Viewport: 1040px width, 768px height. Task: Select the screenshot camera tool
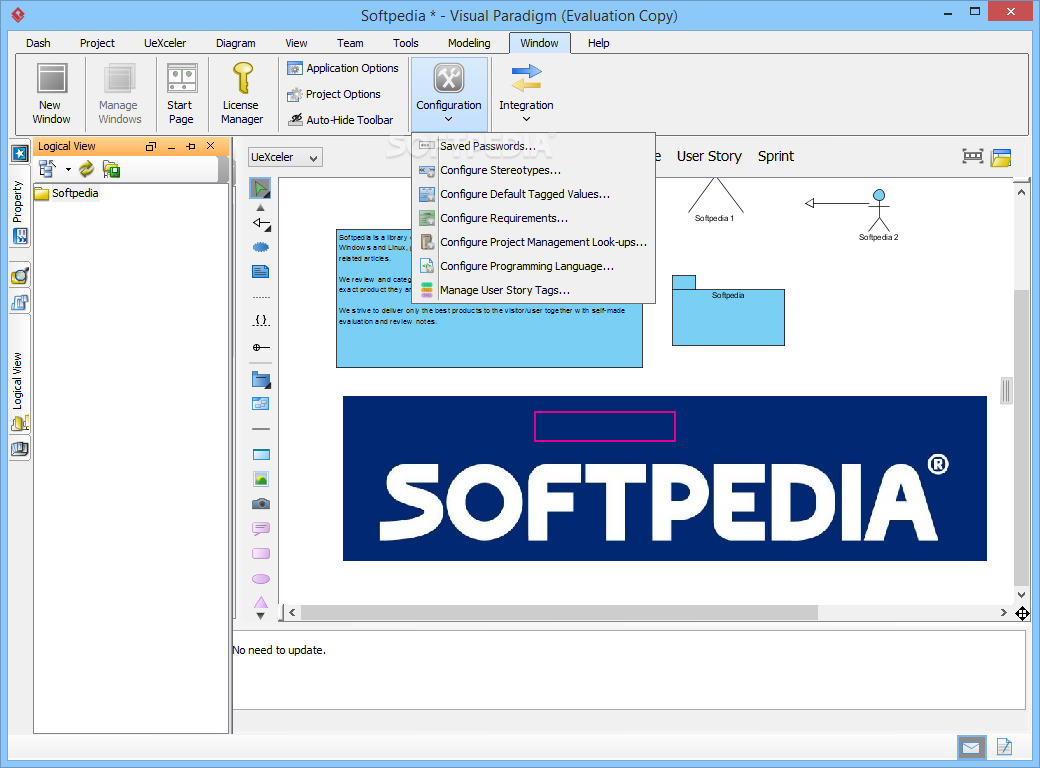[261, 504]
